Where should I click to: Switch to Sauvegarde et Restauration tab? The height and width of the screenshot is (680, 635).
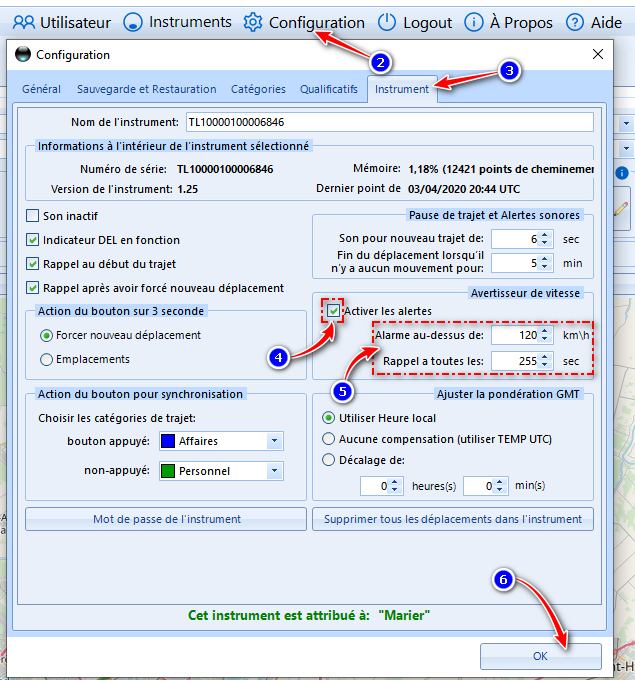tap(147, 89)
